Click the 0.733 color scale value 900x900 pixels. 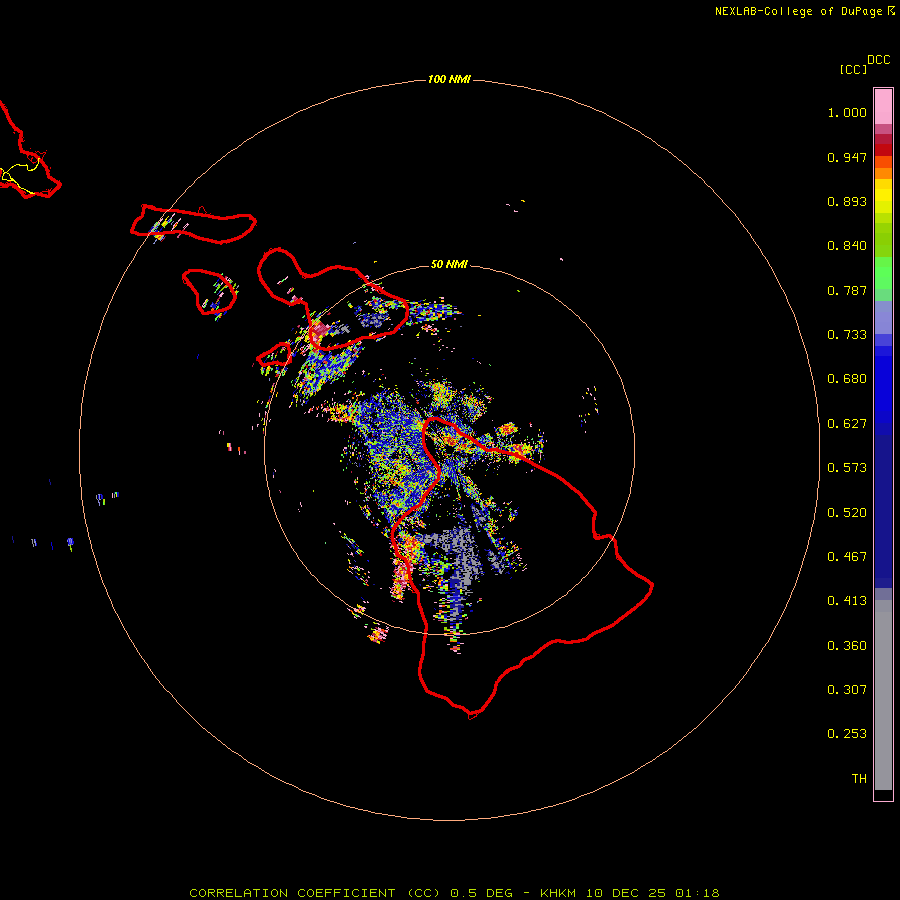[847, 335]
